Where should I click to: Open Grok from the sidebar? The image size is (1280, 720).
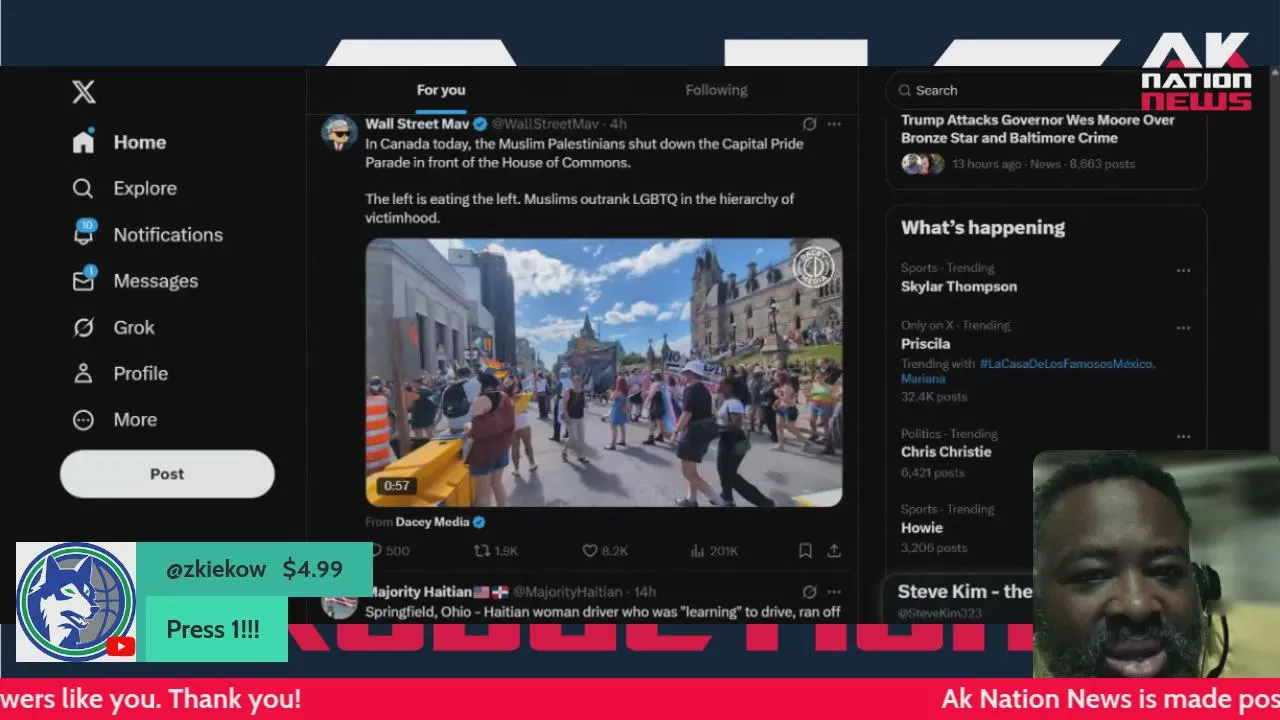(113, 327)
